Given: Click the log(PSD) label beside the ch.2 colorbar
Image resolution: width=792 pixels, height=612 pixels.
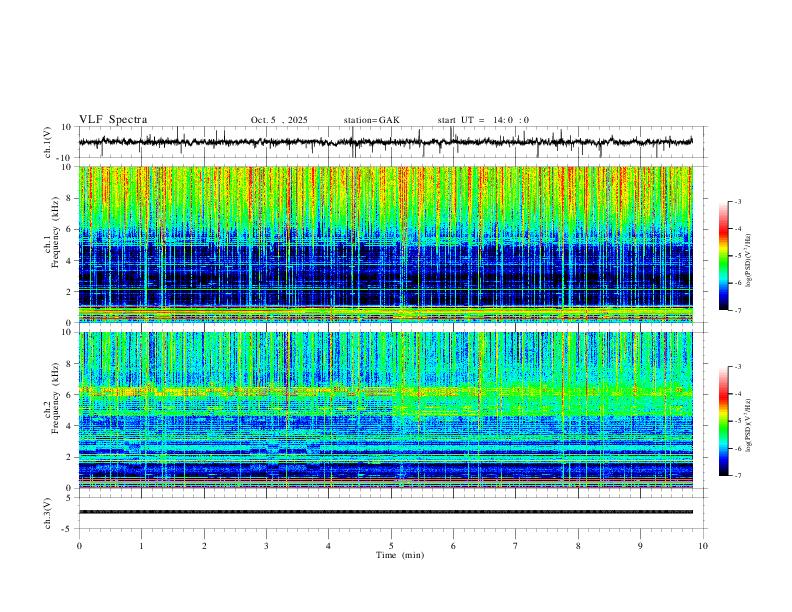Looking at the screenshot, I should (748, 425).
